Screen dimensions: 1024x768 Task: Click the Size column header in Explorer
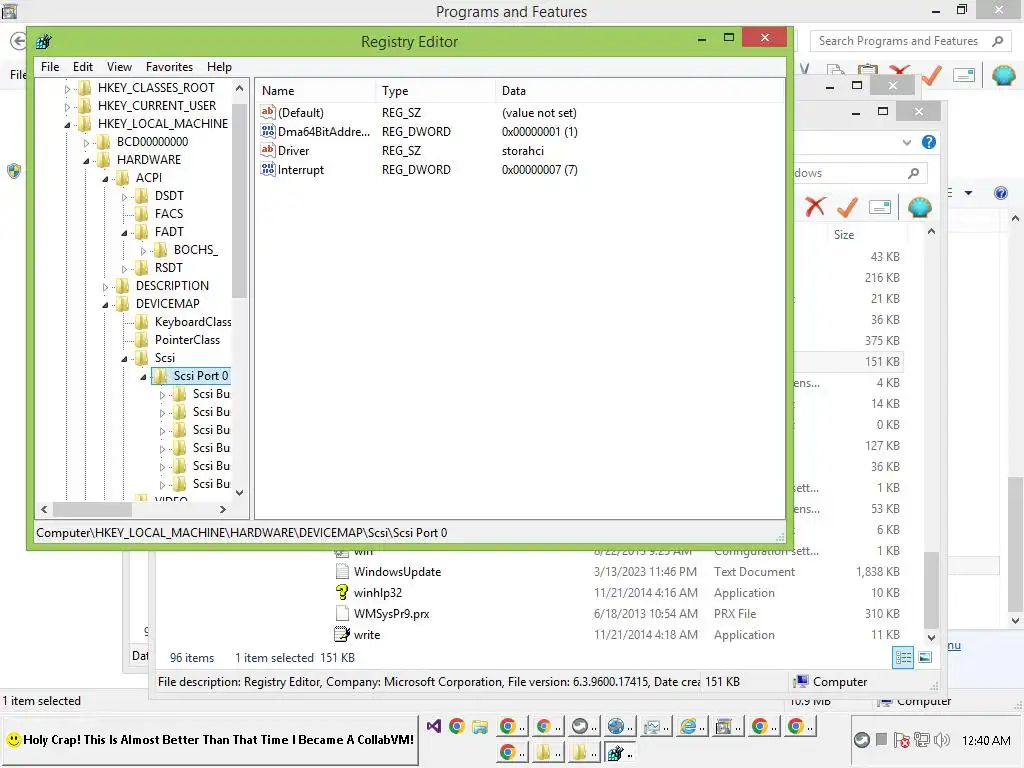[844, 234]
